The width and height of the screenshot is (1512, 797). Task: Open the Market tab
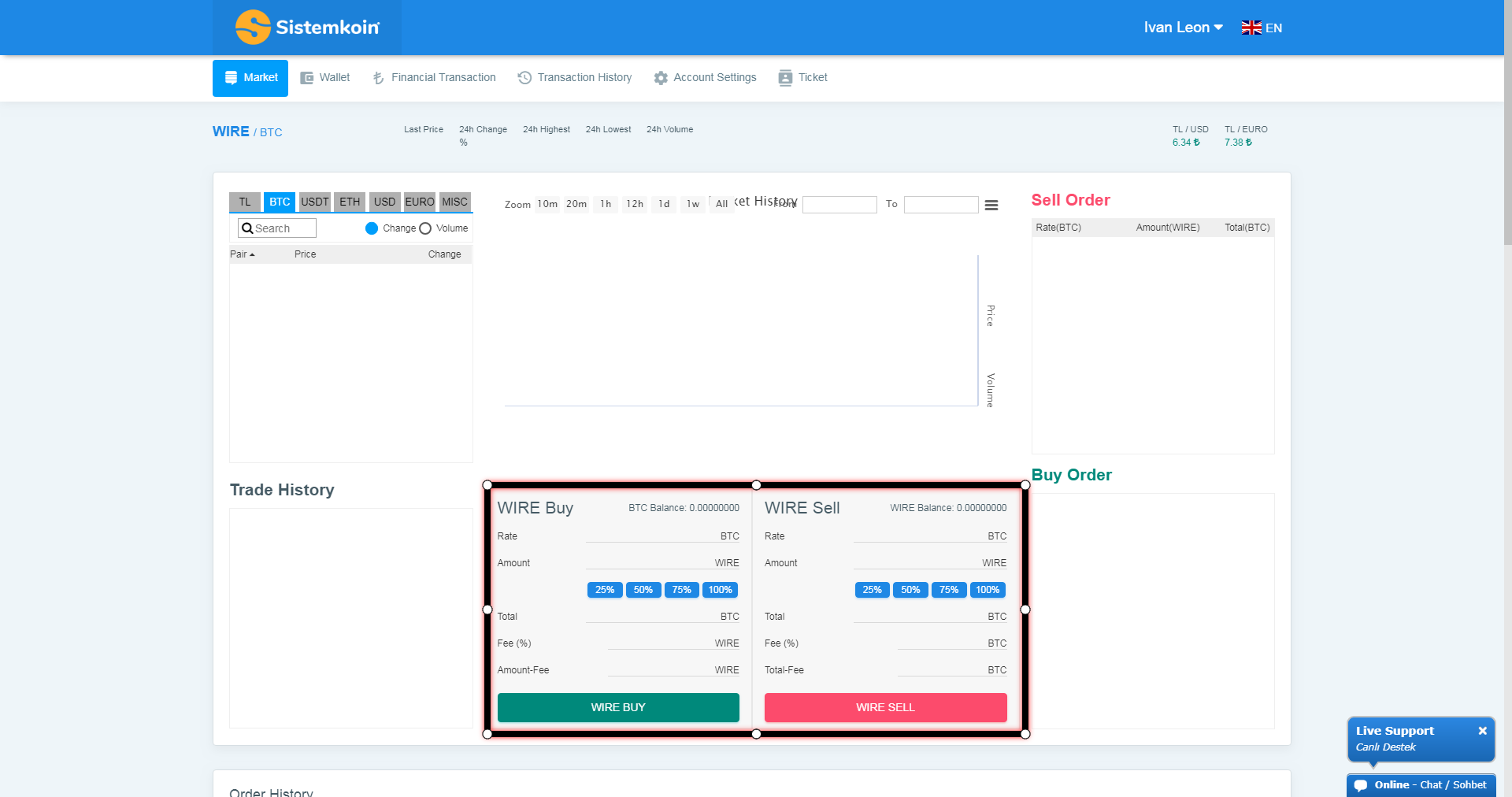(250, 78)
